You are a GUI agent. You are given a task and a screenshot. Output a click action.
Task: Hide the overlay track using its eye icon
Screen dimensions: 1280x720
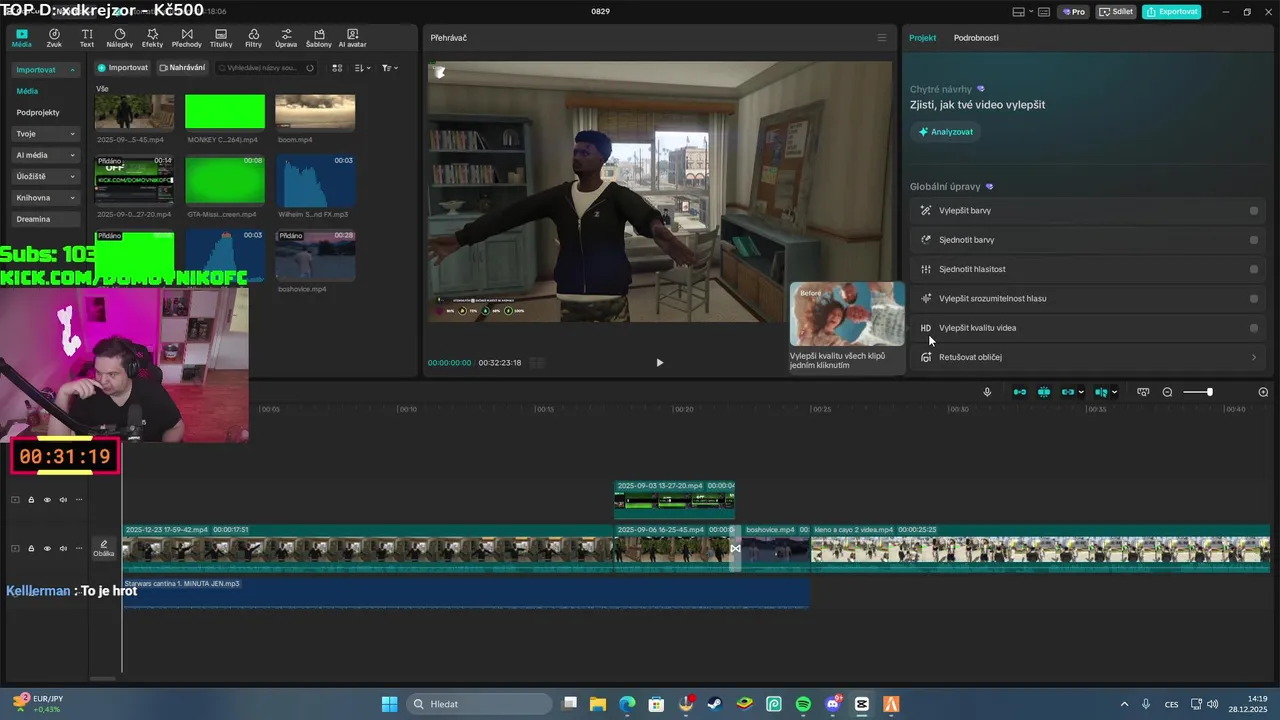click(x=47, y=500)
